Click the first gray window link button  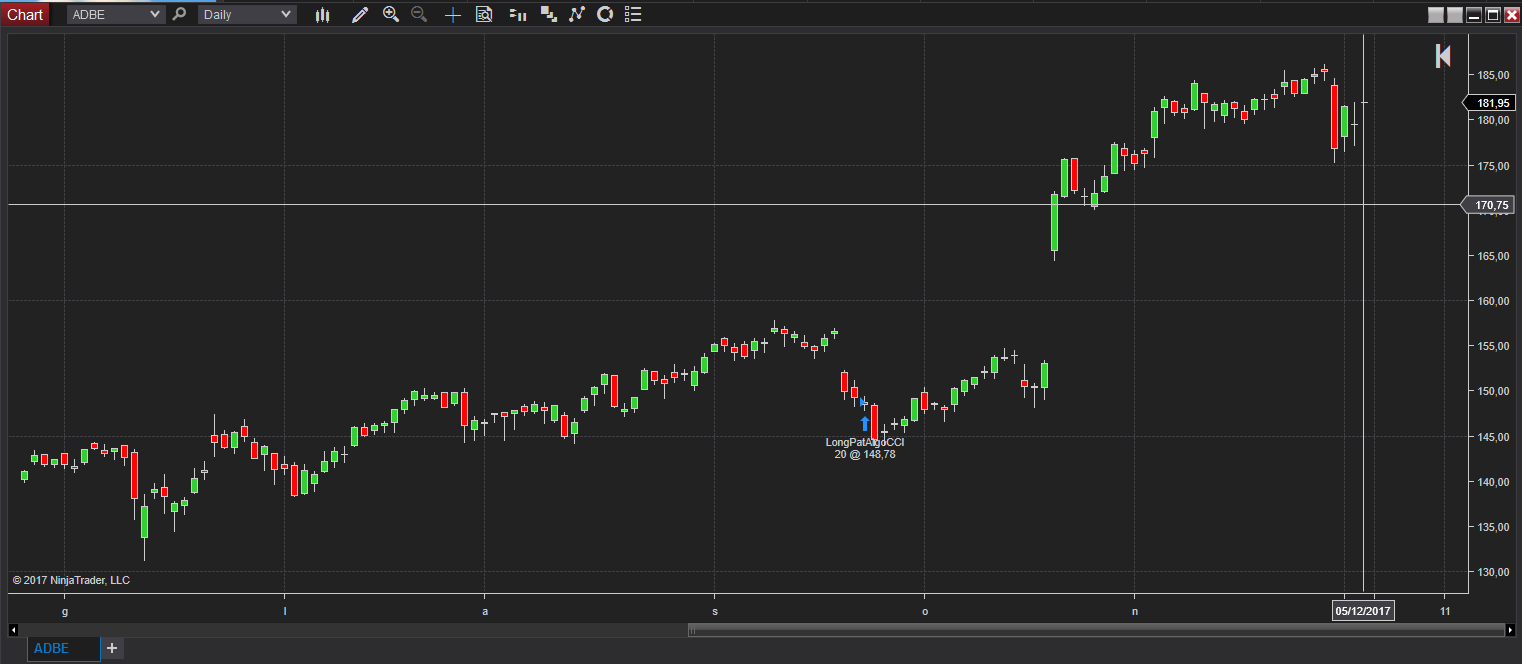[1436, 15]
